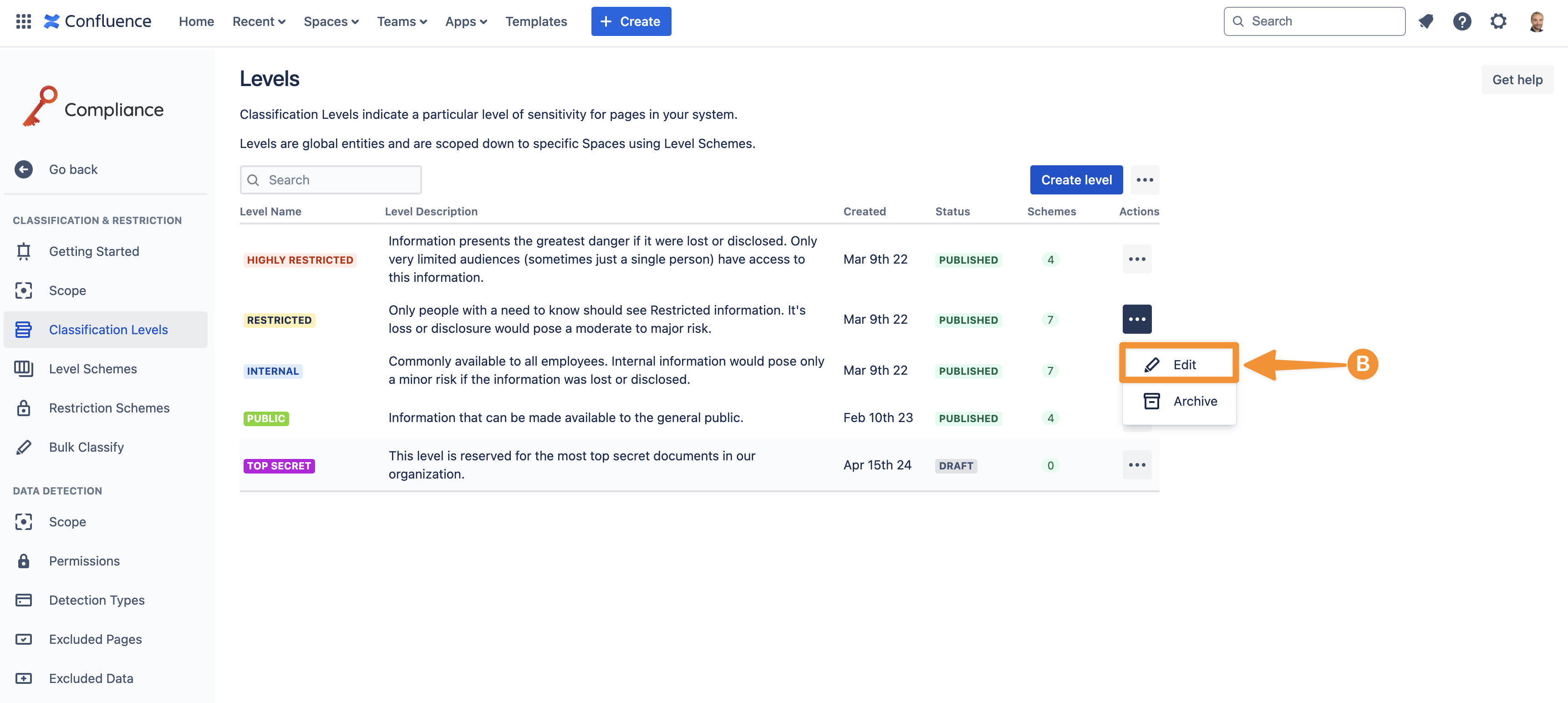Open actions menu for Highly Restricted level
1568x703 pixels.
[x=1136, y=259]
